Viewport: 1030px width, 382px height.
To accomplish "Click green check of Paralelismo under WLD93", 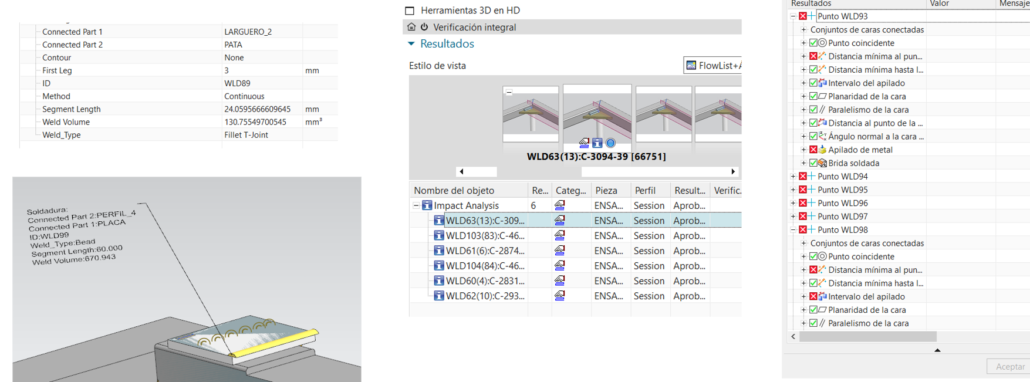I will tap(813, 110).
